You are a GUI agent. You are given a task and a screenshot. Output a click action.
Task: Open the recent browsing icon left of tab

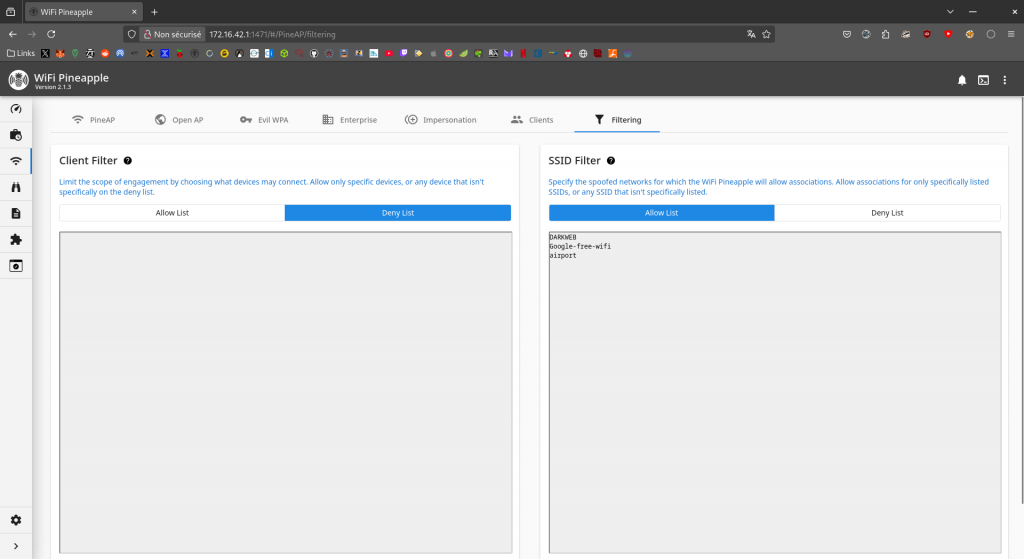click(x=10, y=12)
